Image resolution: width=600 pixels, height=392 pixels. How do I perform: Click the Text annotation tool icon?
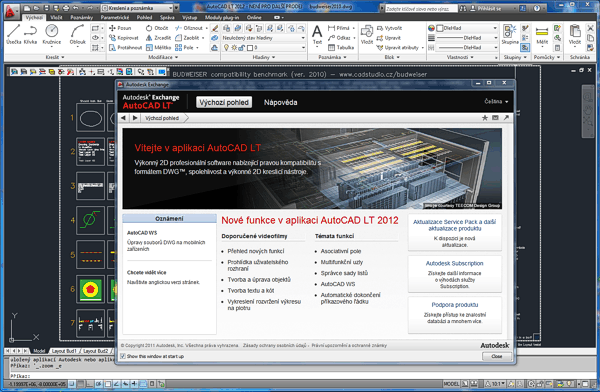pyautogui.click(x=317, y=35)
